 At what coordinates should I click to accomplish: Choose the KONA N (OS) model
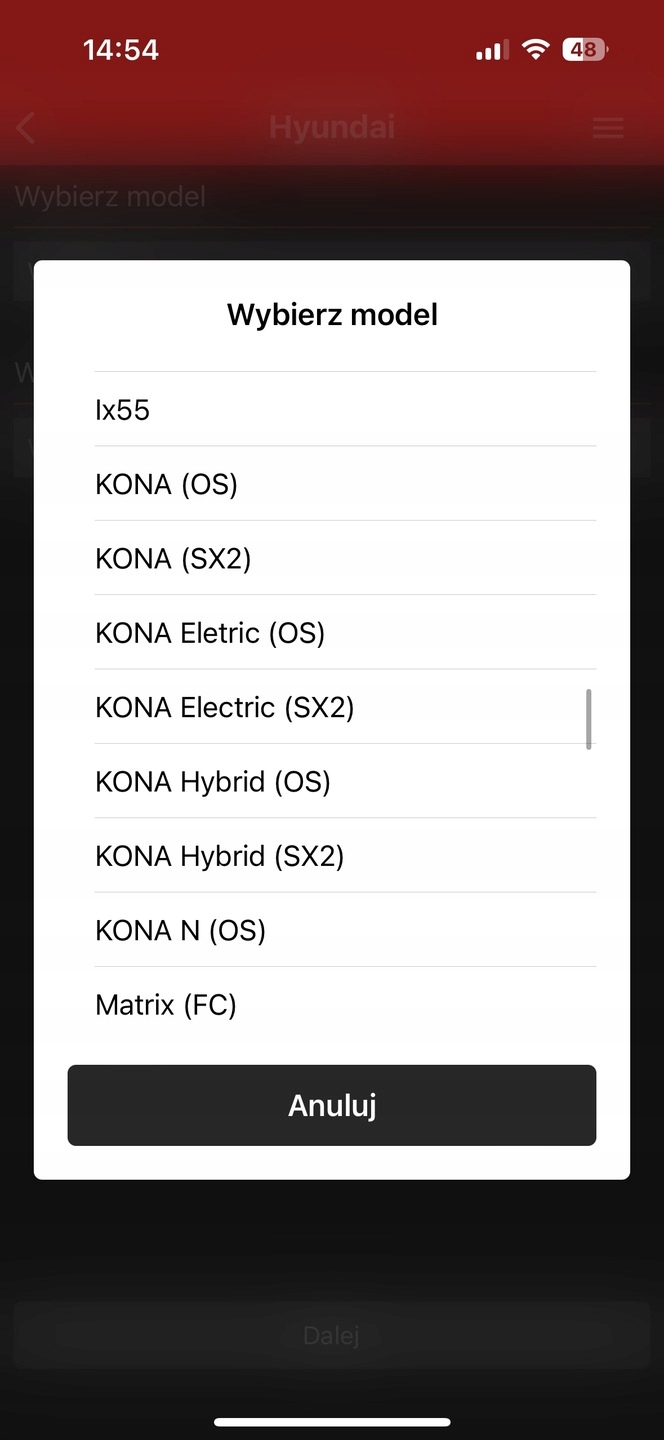(x=345, y=930)
